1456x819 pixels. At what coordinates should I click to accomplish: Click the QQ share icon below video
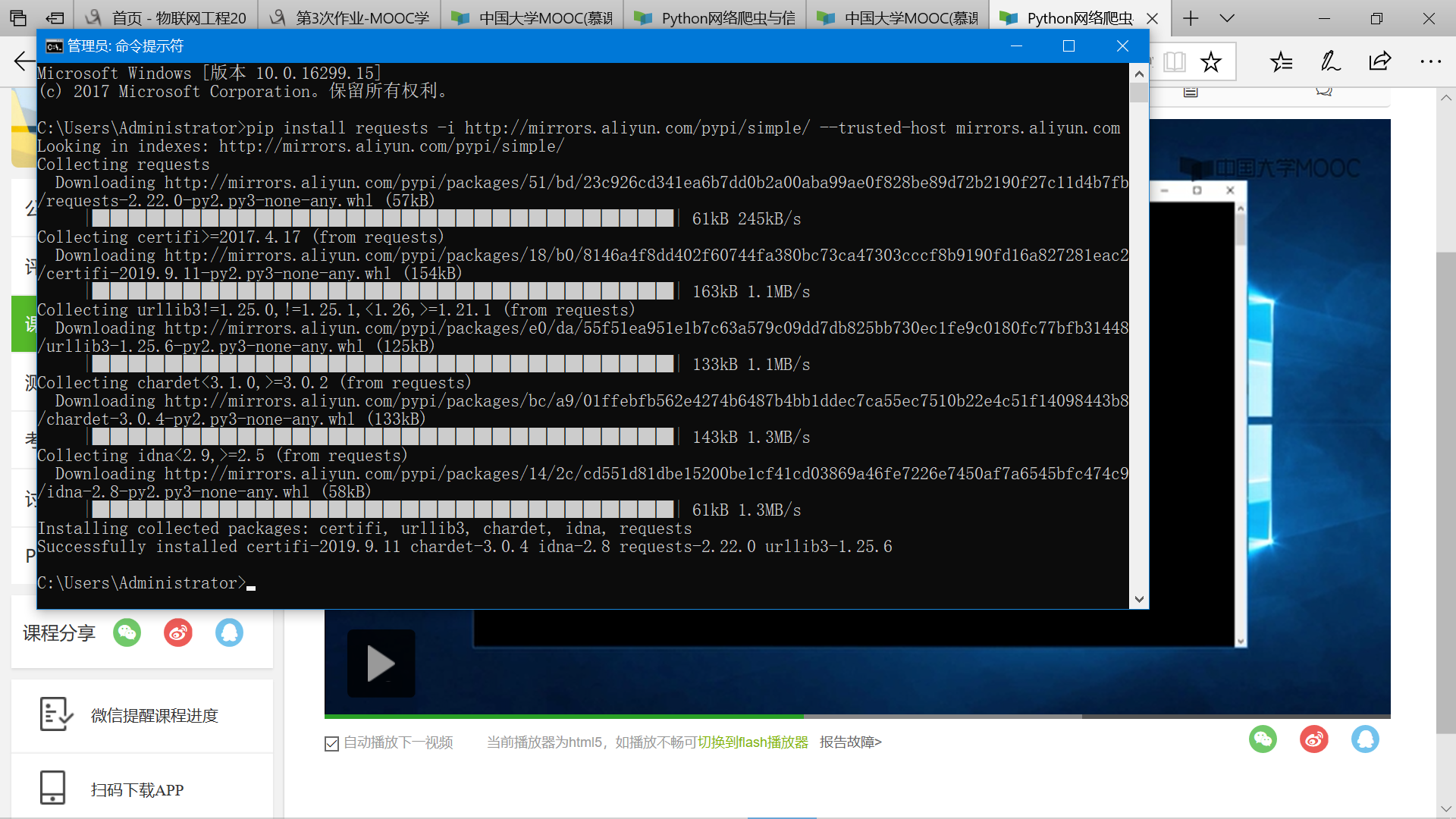click(1365, 739)
